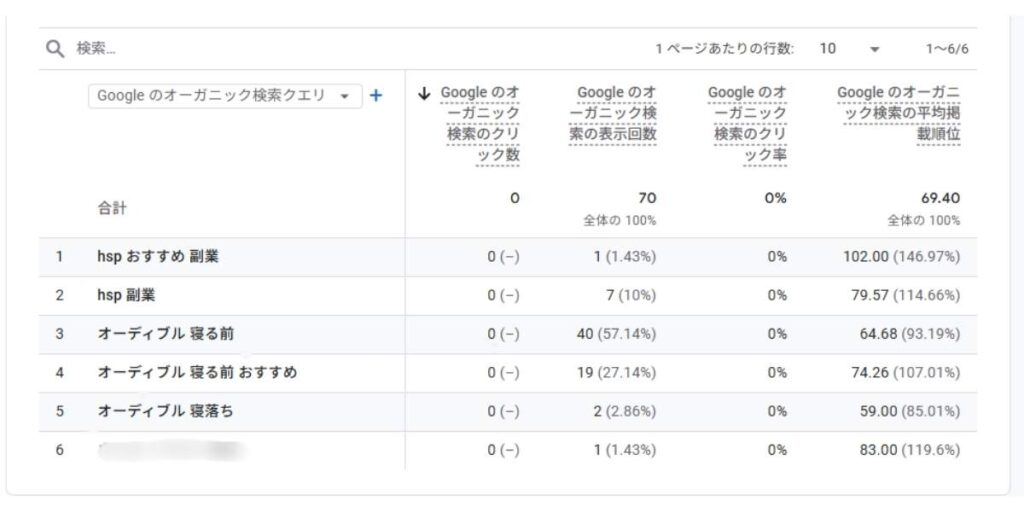Sort by Google のオーガニック検索のクリック率 column
The height and width of the screenshot is (512, 1024).
(x=747, y=124)
